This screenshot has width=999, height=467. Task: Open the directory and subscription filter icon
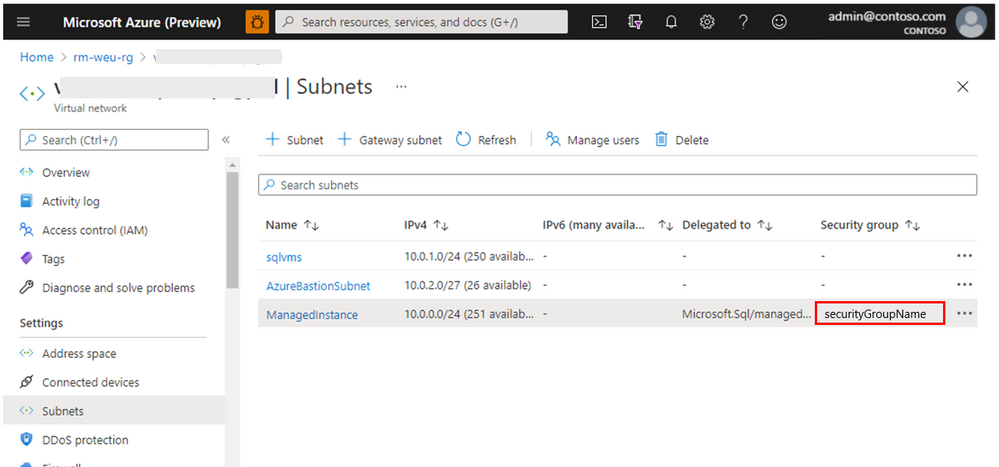tap(635, 22)
